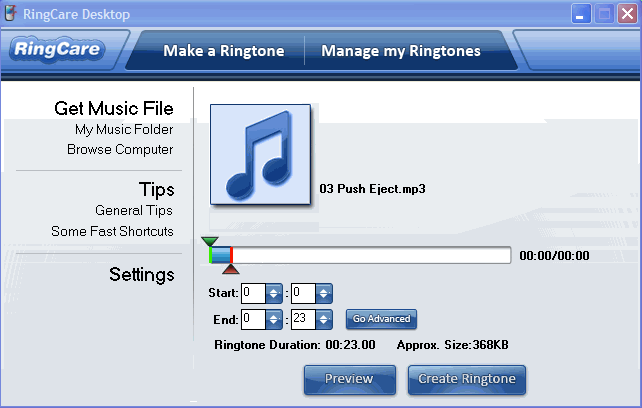642x408 pixels.
Task: Click the End seconds spinner arrows
Action: 323,320
